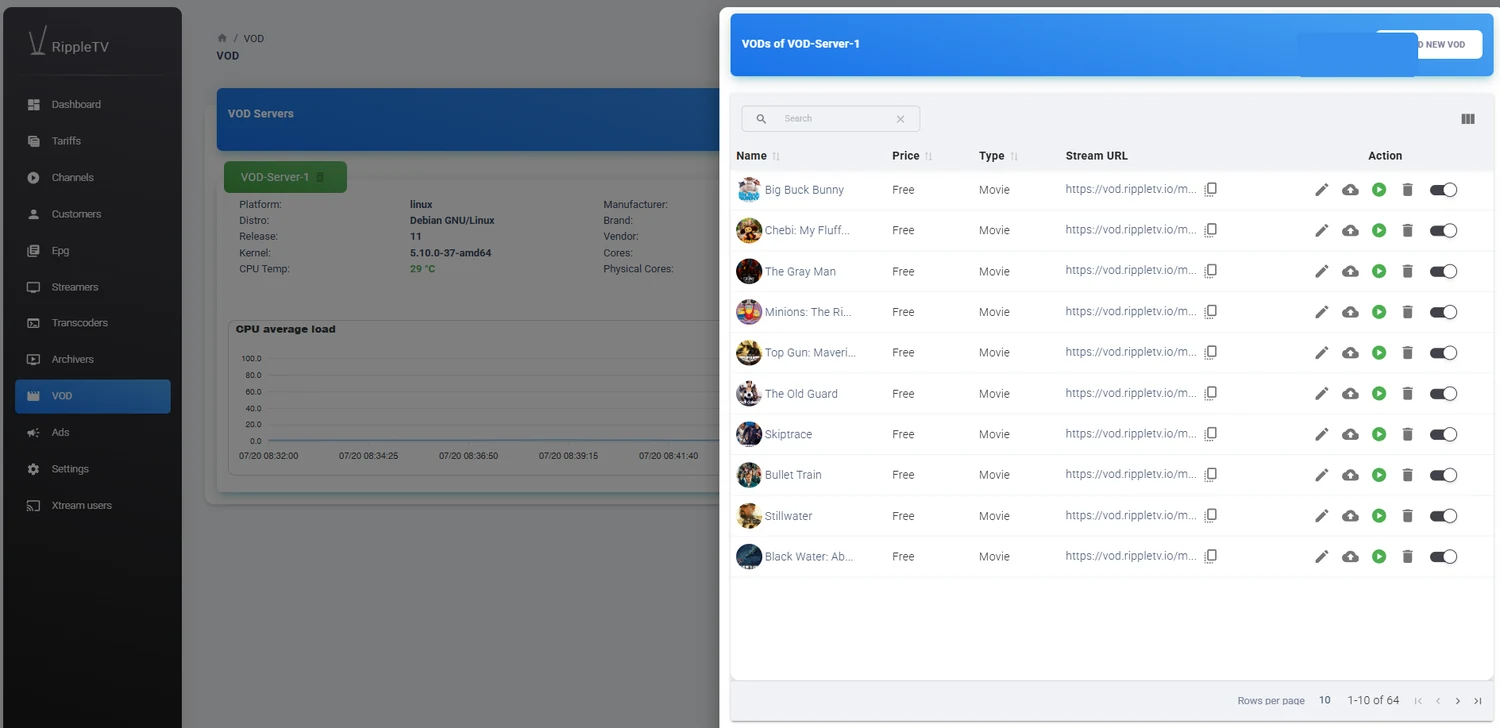Click VOD breadcrumb link
Viewport: 1500px width, 728px height.
[254, 39]
